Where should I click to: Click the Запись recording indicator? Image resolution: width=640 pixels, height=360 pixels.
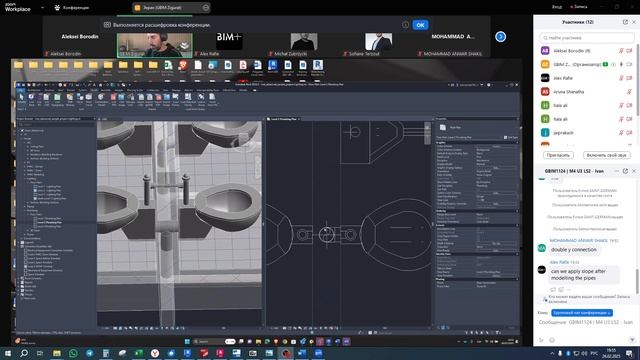pos(579,7)
